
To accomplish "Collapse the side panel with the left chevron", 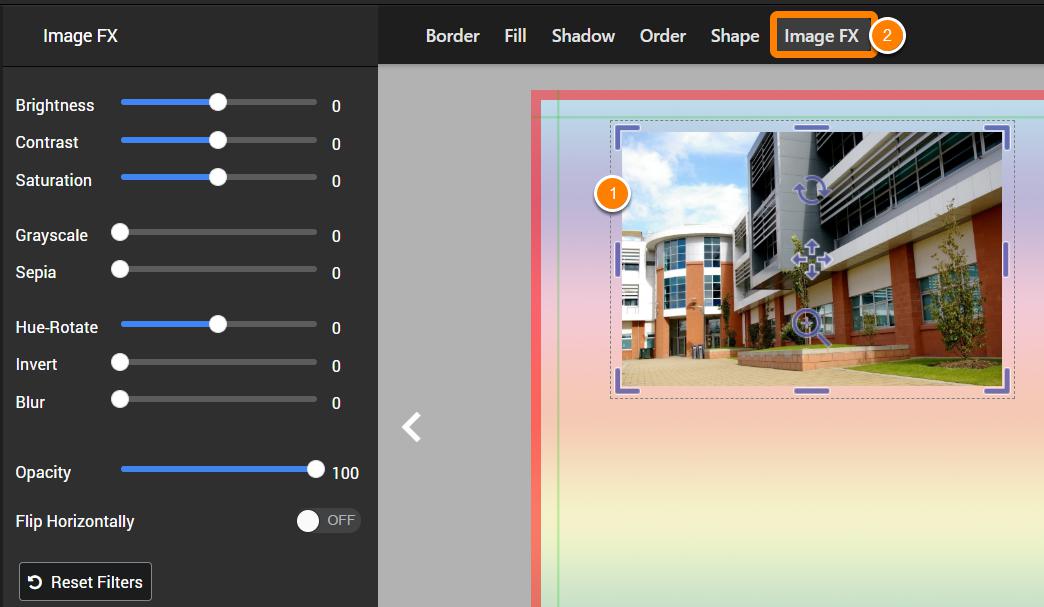I will [x=411, y=427].
